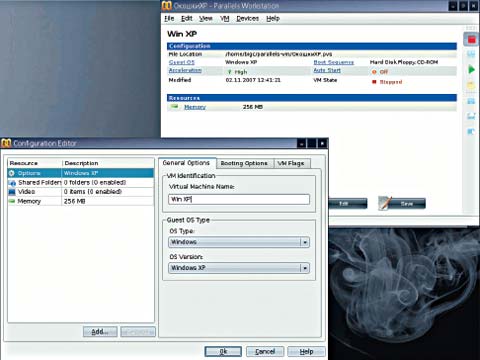Click the Memory chip icon in Configuration Editor
Image resolution: width=480 pixels, height=360 pixels.
click(x=12, y=201)
